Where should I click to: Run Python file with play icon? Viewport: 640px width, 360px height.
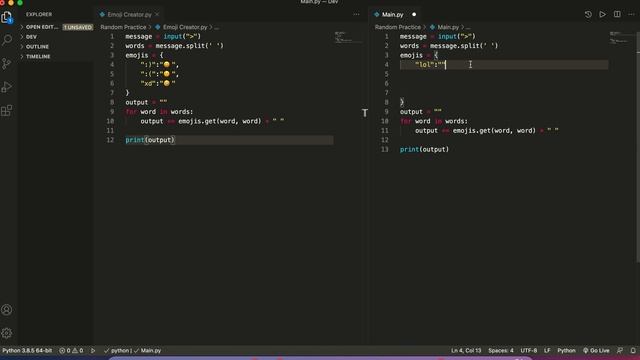point(602,14)
